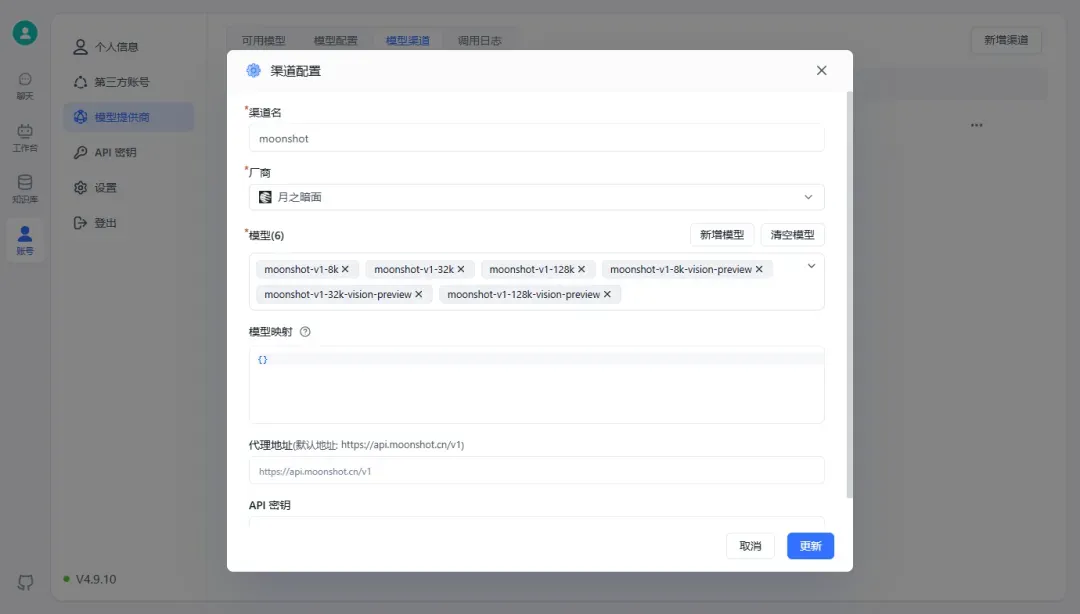The width and height of the screenshot is (1080, 614).
Task: Click the 渠道配置 gear icon in dialog header
Action: tap(253, 70)
